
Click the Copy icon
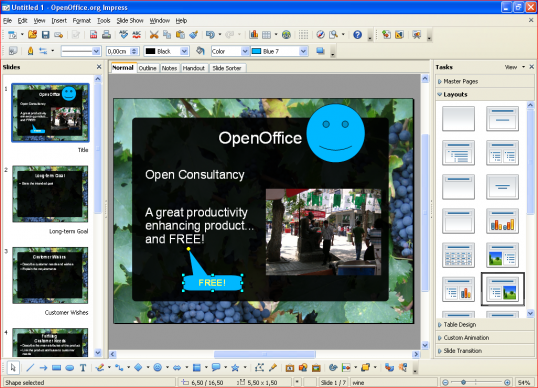point(167,34)
